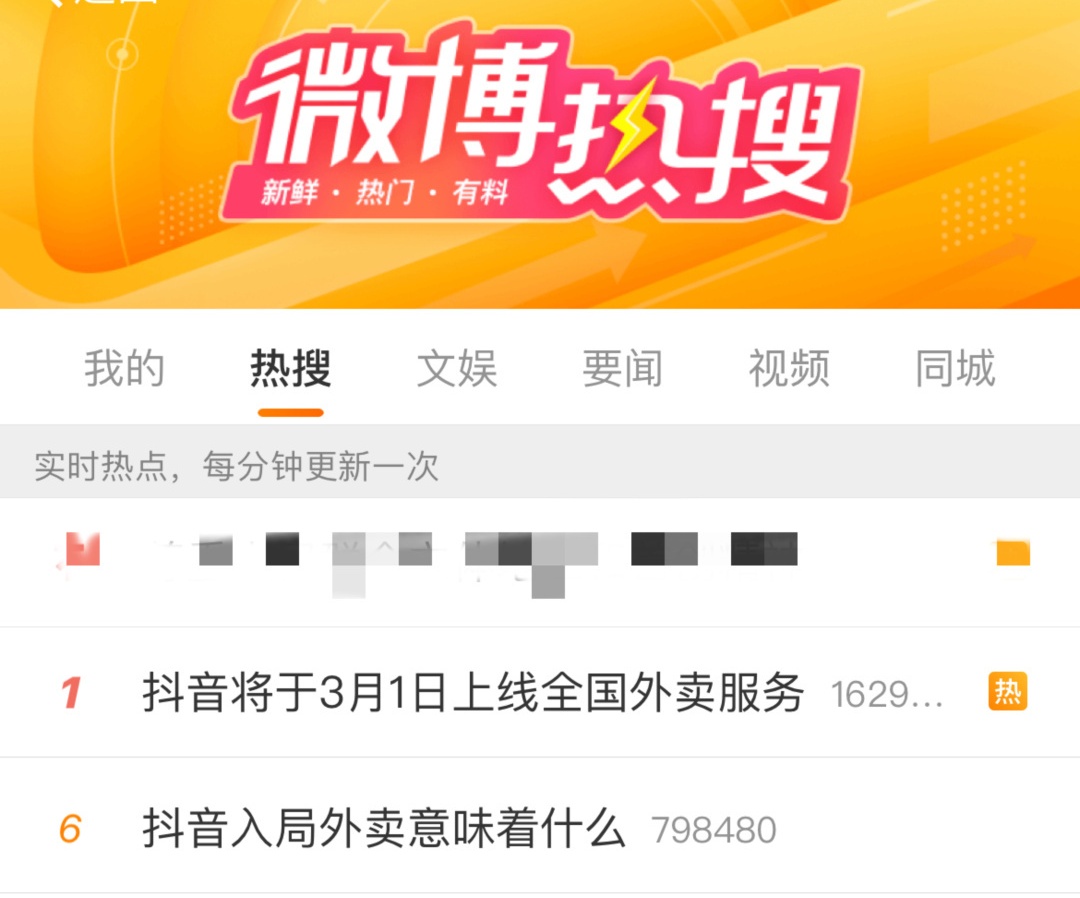Open topic 抖音入局外卖意味着什么
1080x898 pixels.
[x=384, y=828]
